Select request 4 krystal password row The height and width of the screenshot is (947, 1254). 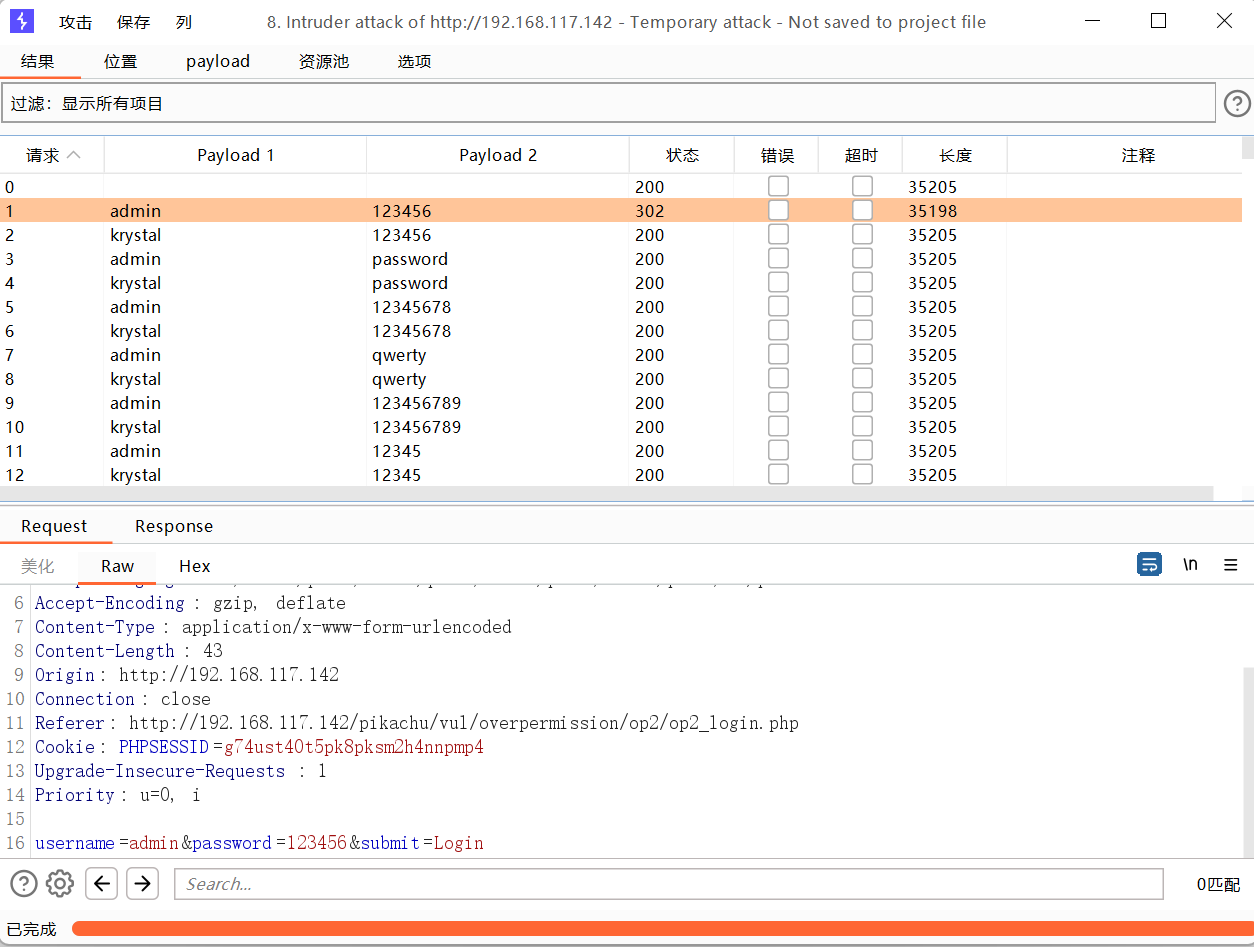(x=621, y=283)
